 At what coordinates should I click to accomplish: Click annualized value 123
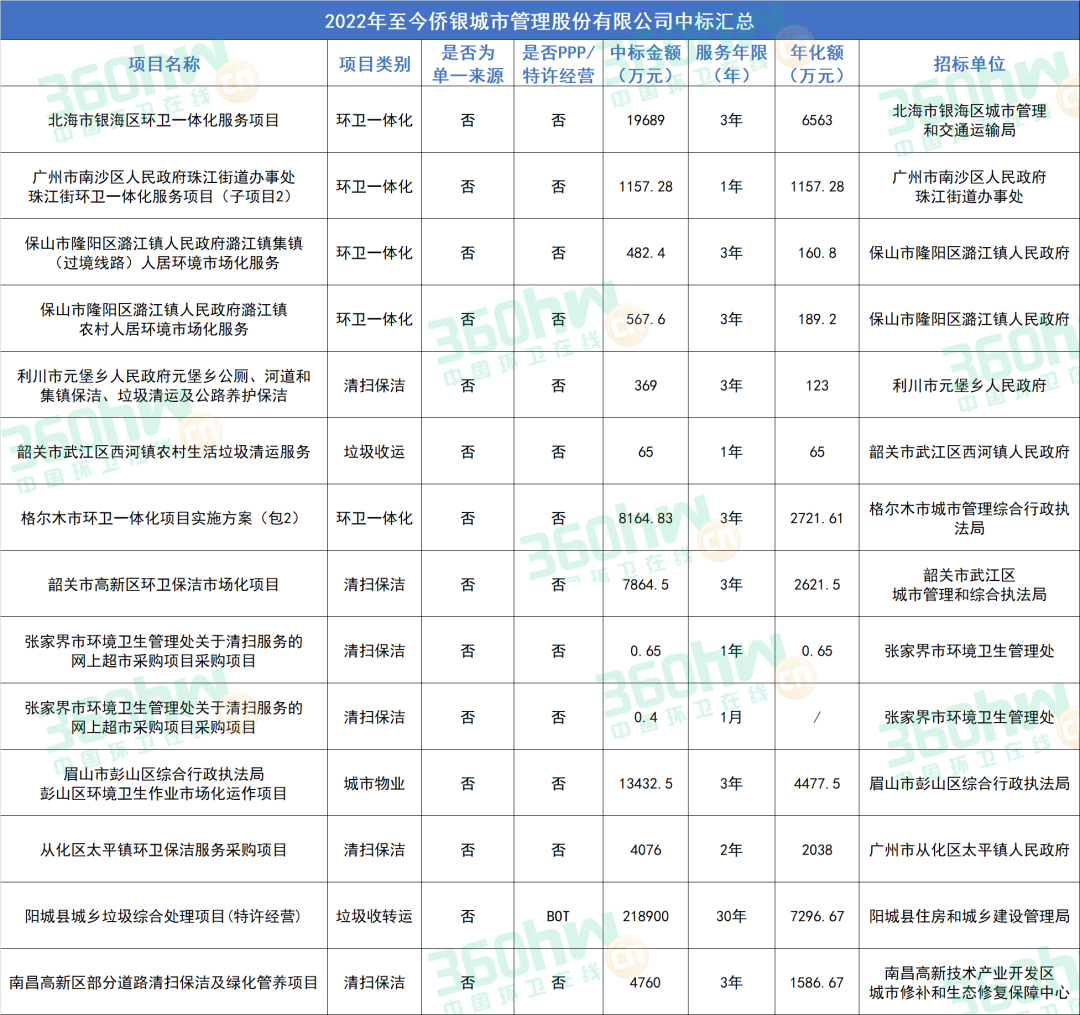[817, 386]
